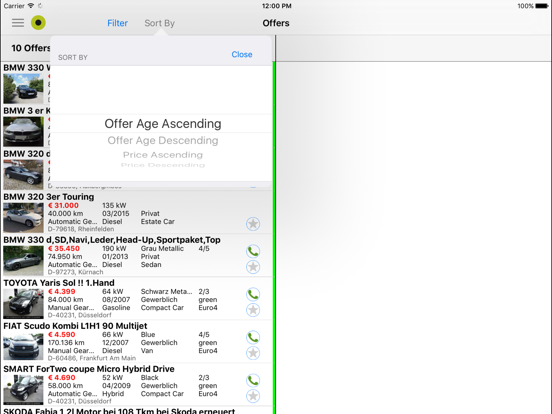Close the Sort By popover
552x414 pixels.
coord(242,54)
